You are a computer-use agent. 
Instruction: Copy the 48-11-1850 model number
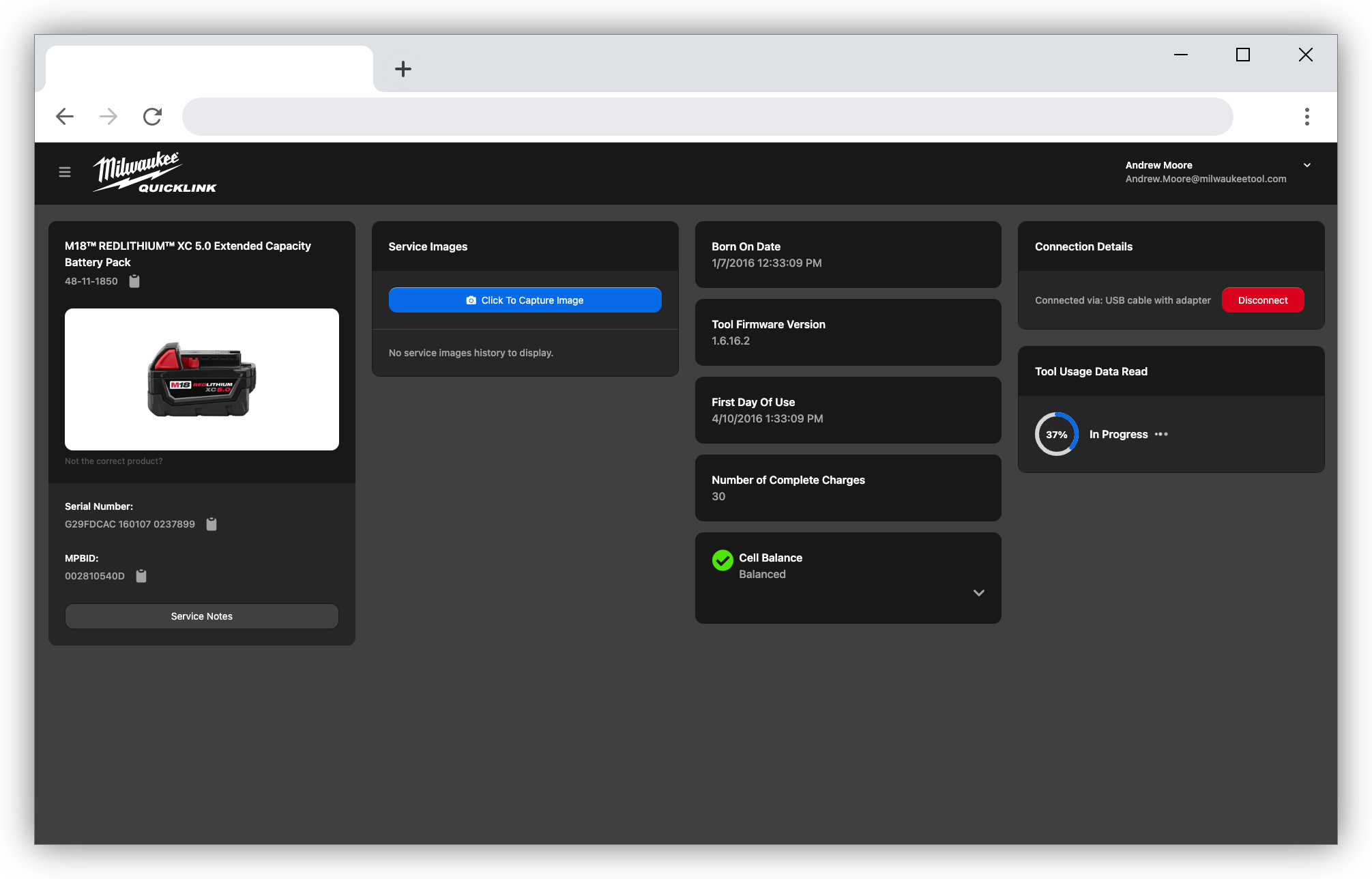134,281
